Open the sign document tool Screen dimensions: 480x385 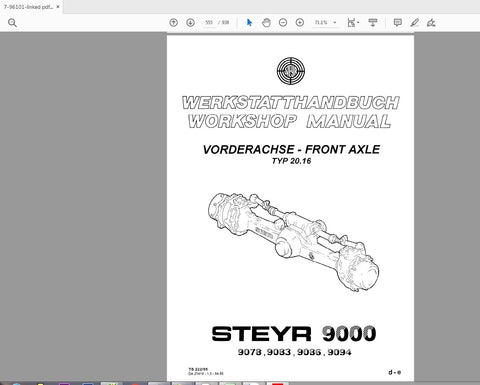coord(431,22)
